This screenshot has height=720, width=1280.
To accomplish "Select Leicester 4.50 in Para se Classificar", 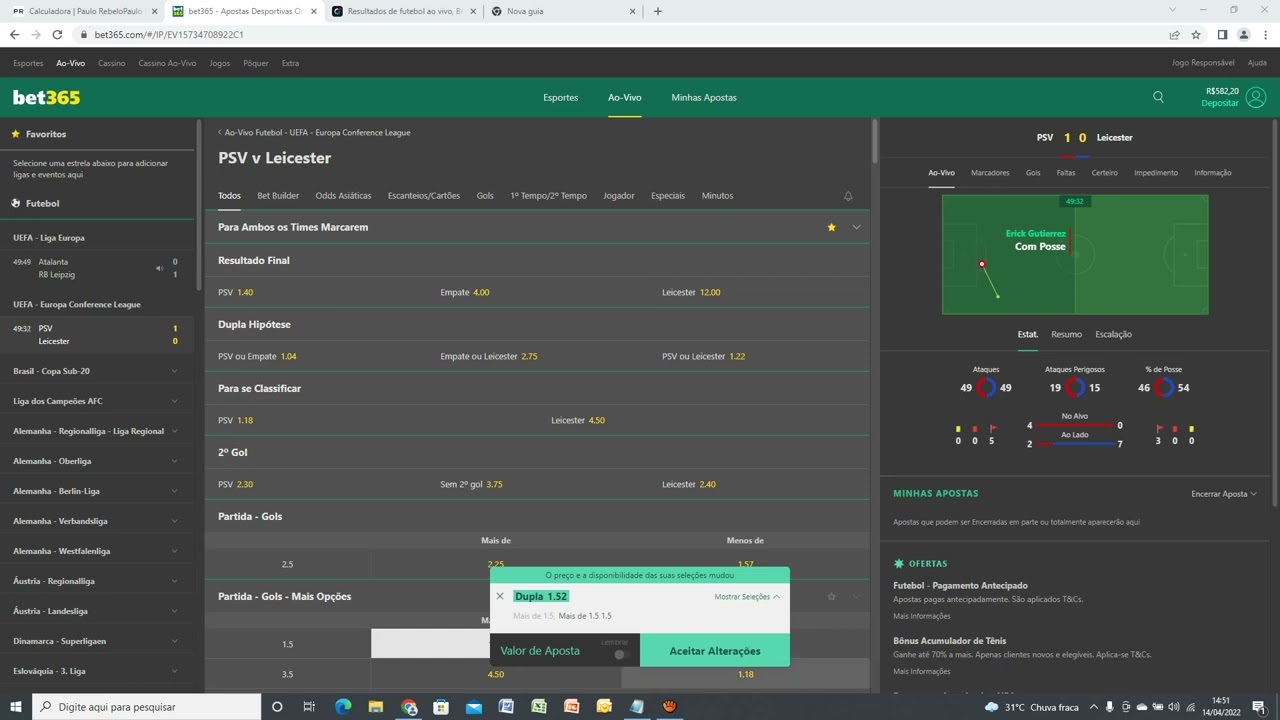I will [578, 420].
